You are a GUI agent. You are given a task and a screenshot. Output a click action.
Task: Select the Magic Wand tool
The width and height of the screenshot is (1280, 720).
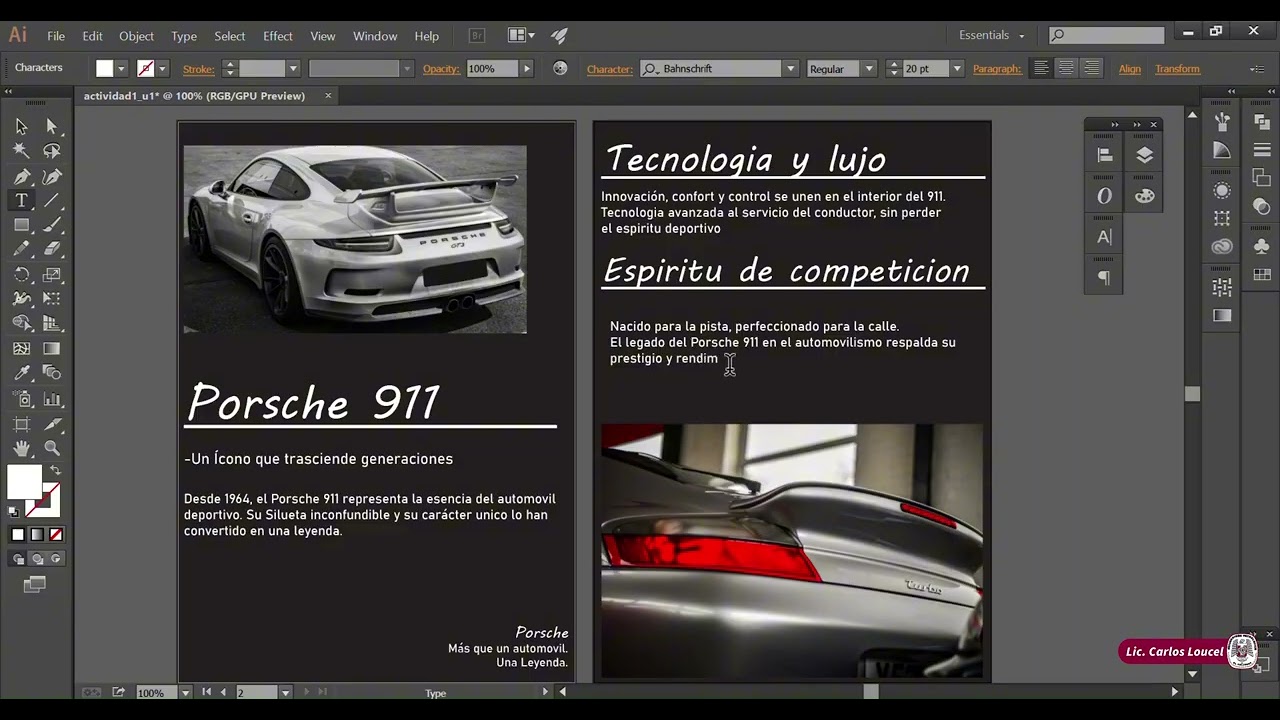(x=21, y=151)
